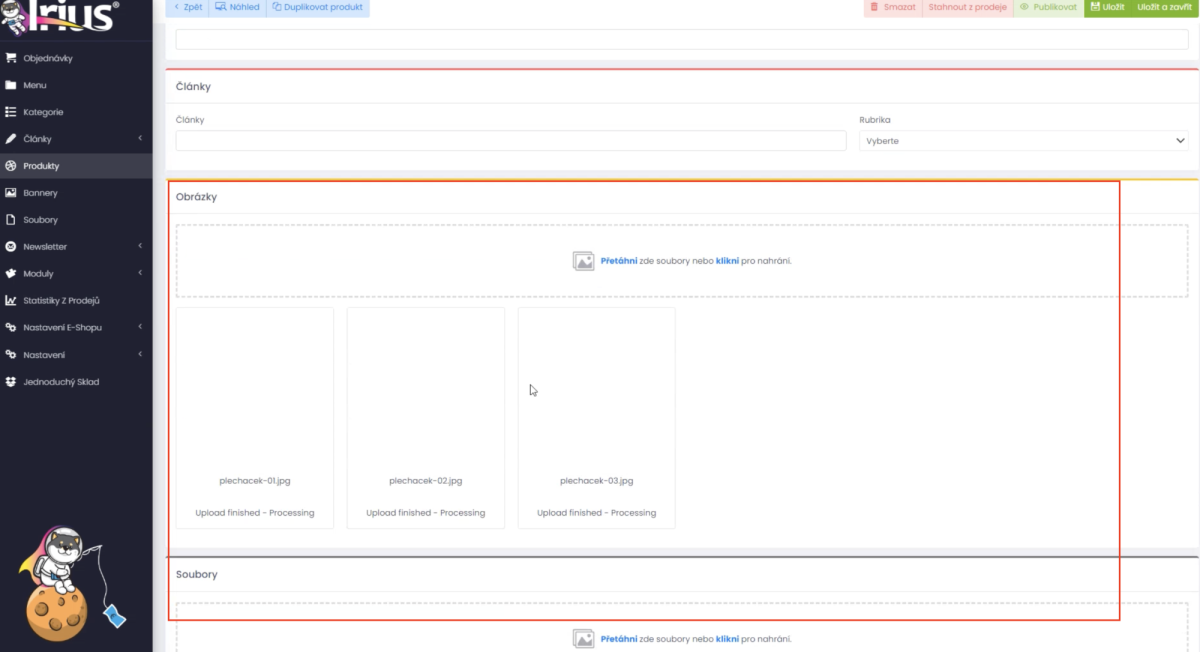Click the Kategorie list icon
The width and height of the screenshot is (1200, 652).
pos(11,112)
